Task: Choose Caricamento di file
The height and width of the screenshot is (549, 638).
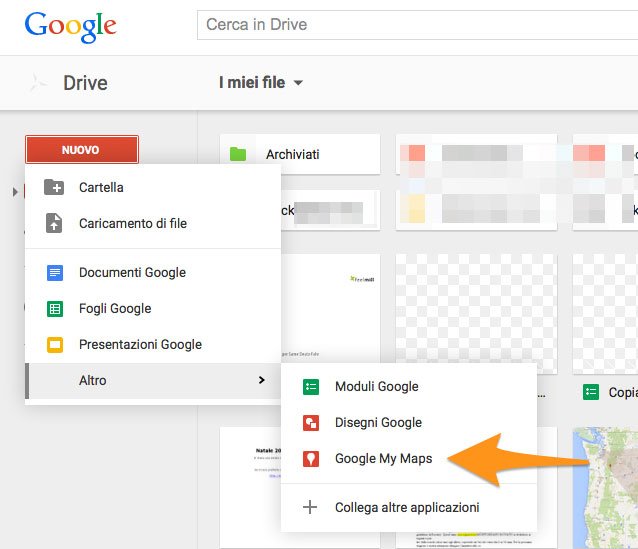Action: pos(153,223)
